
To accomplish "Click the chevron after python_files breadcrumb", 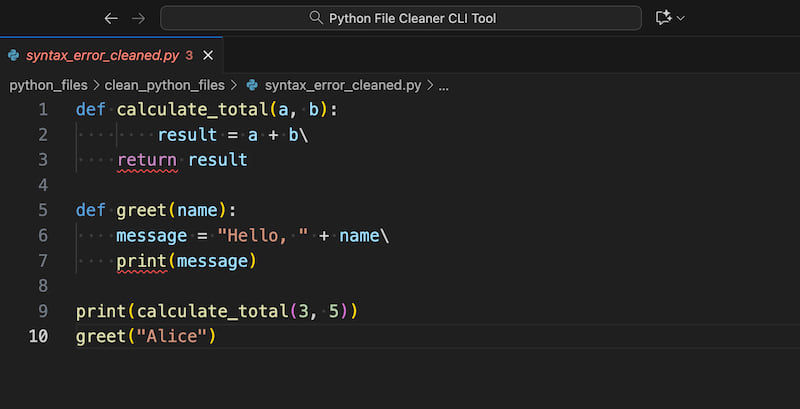I will click(x=96, y=86).
